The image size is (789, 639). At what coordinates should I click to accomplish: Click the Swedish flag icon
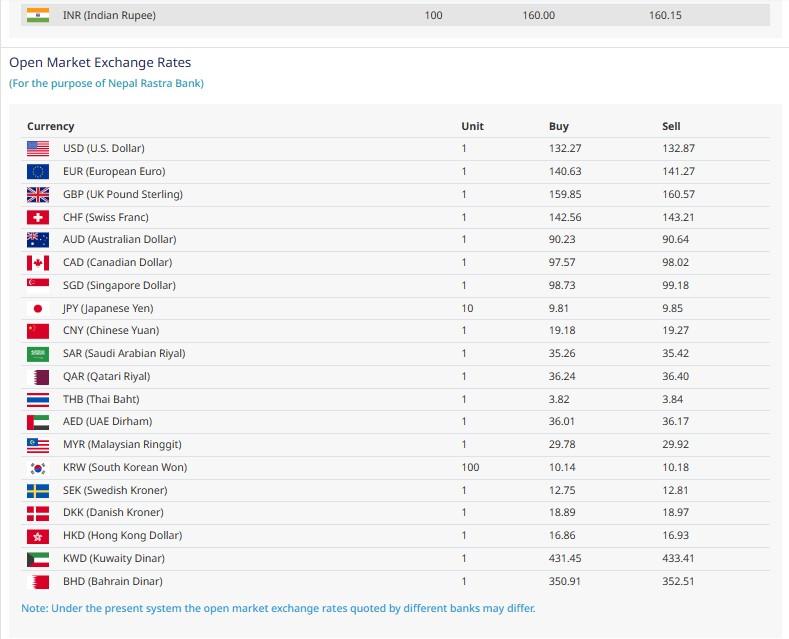tap(38, 490)
